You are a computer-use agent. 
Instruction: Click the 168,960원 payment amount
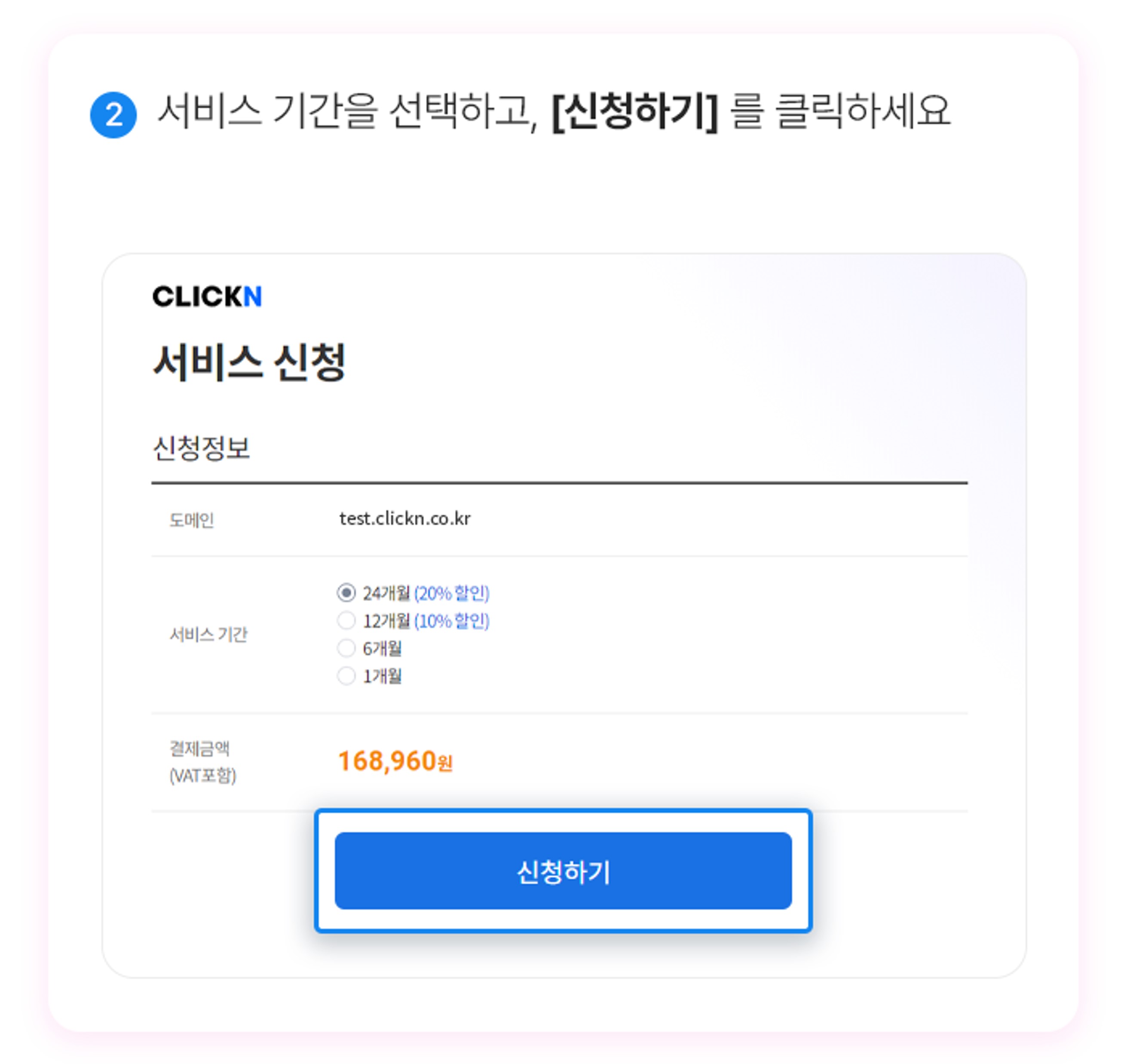[x=395, y=761]
